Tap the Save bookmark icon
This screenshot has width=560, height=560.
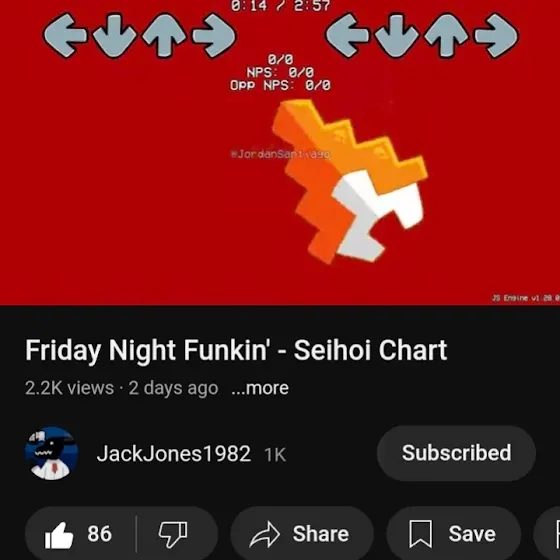(420, 534)
